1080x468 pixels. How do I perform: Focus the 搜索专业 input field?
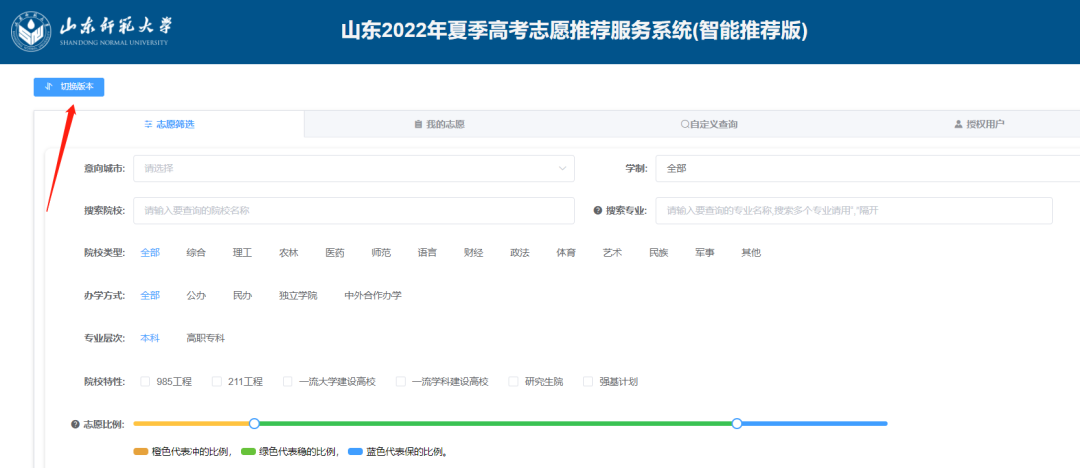pyautogui.click(x=854, y=211)
